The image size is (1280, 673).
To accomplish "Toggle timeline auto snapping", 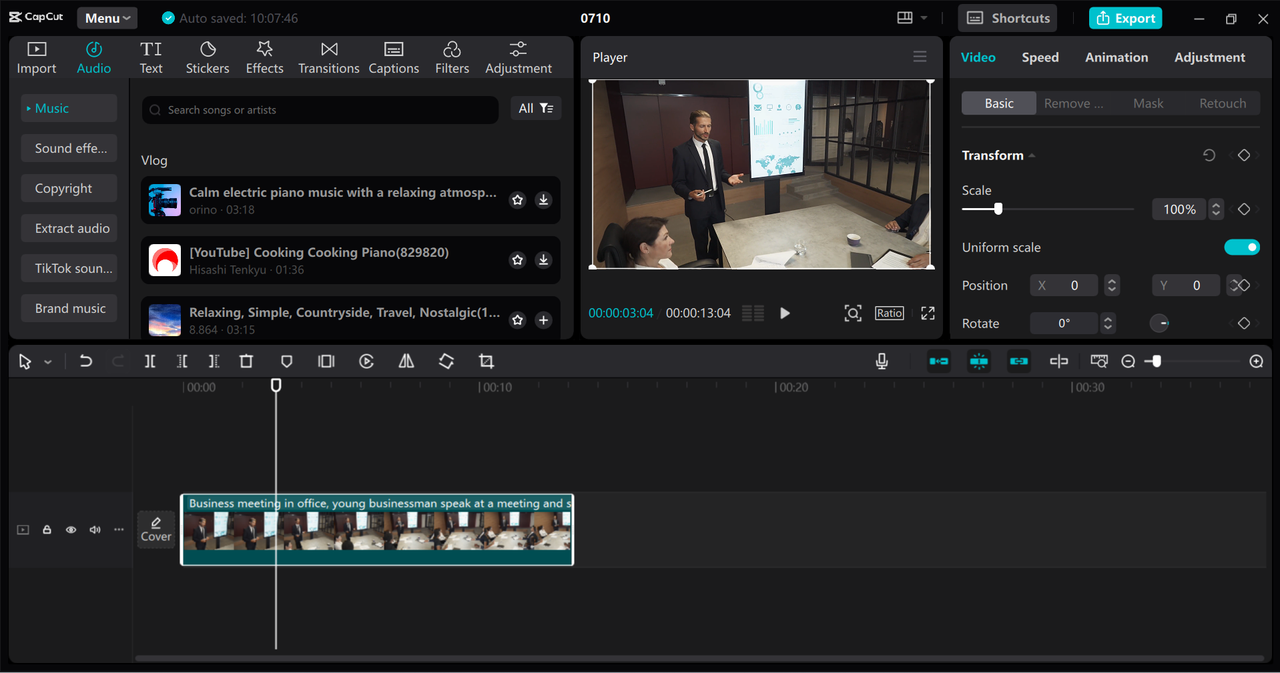I will [979, 361].
